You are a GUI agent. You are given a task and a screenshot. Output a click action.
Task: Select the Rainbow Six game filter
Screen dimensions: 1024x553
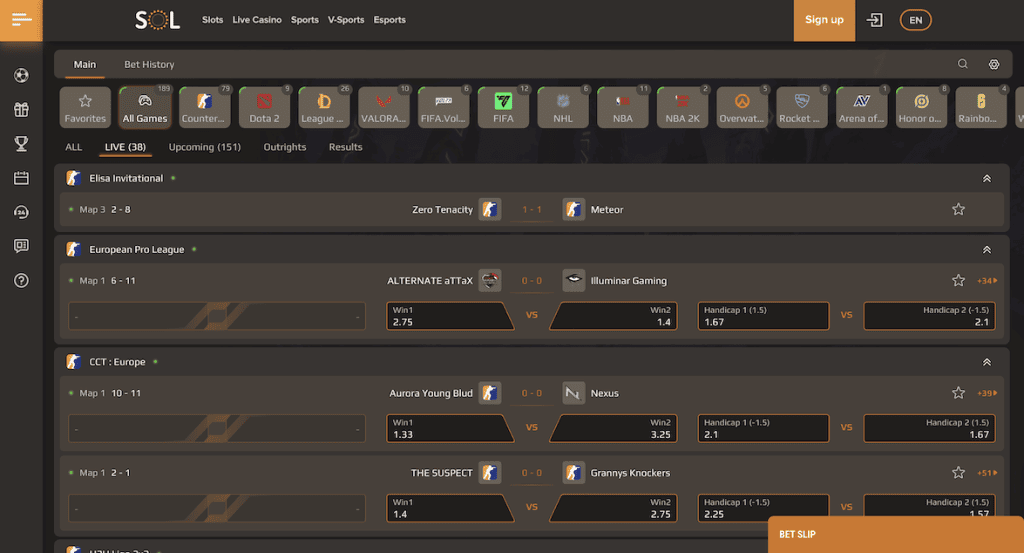coord(982,107)
